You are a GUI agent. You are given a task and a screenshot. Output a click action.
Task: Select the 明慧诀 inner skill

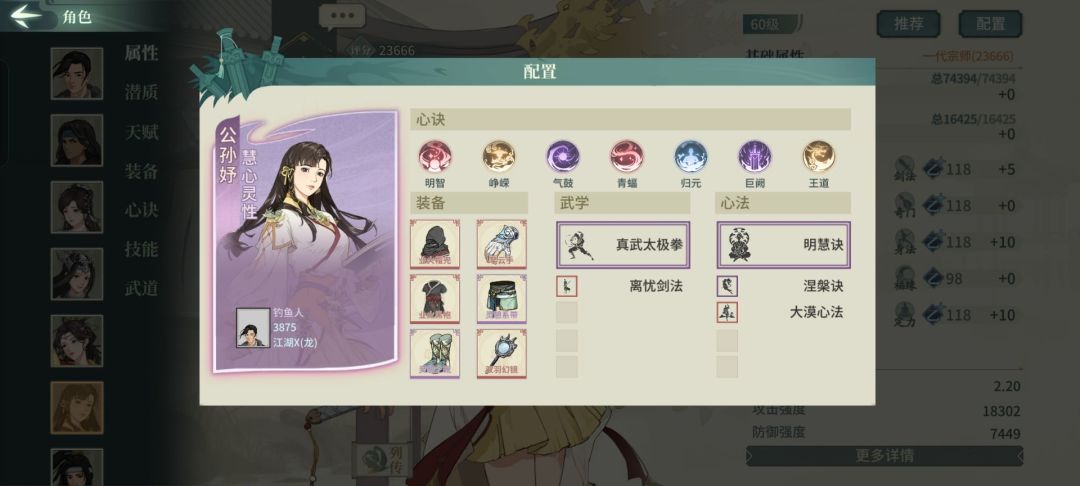[784, 244]
